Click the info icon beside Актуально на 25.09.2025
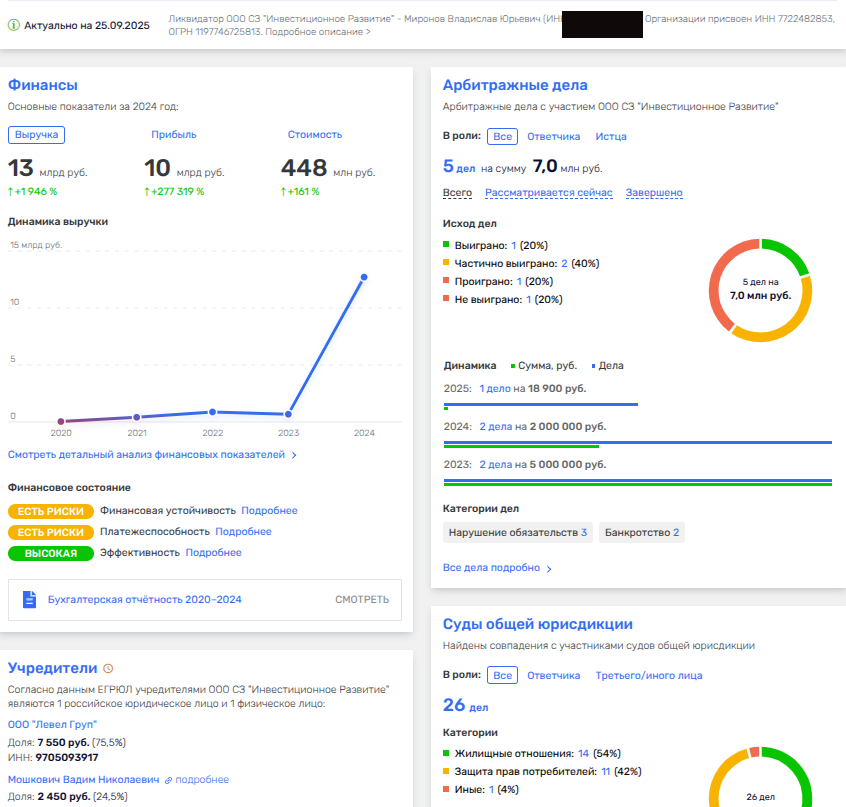 click(x=14, y=24)
